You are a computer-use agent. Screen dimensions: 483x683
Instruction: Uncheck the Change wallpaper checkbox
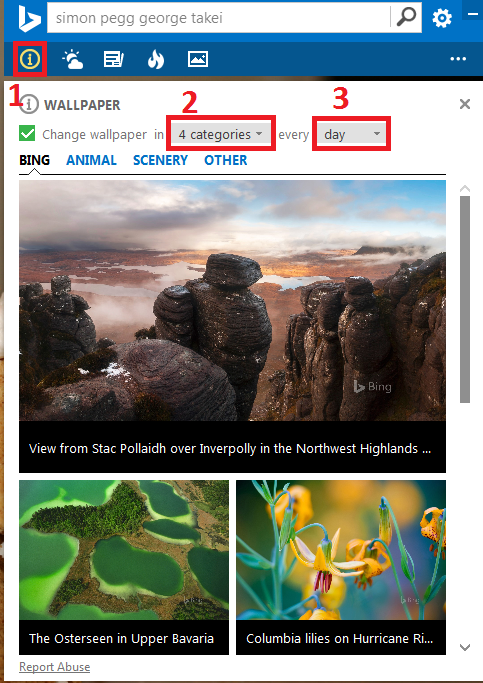[27, 133]
